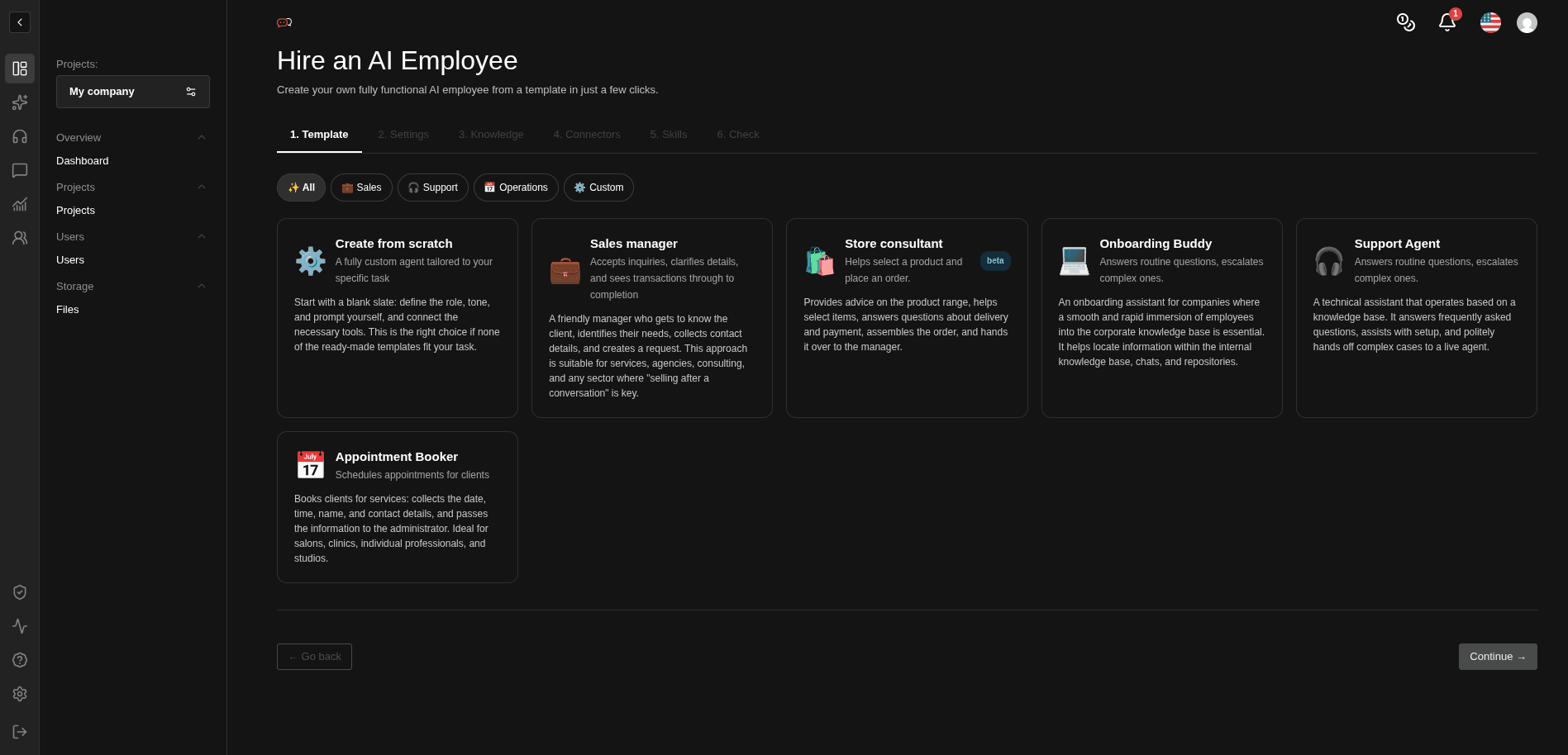Switch to the 1. Template tab

click(319, 135)
